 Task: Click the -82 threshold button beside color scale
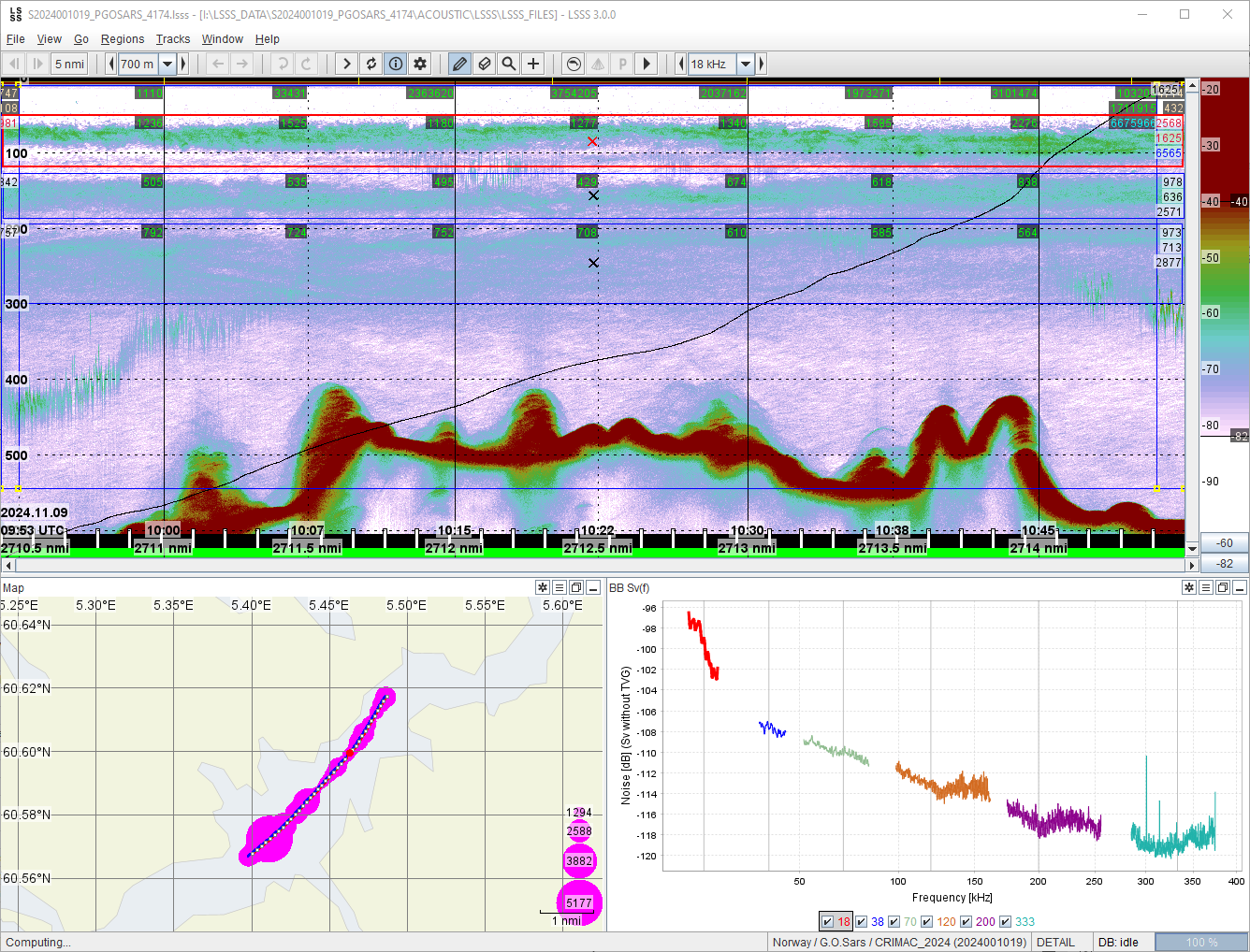click(1224, 563)
